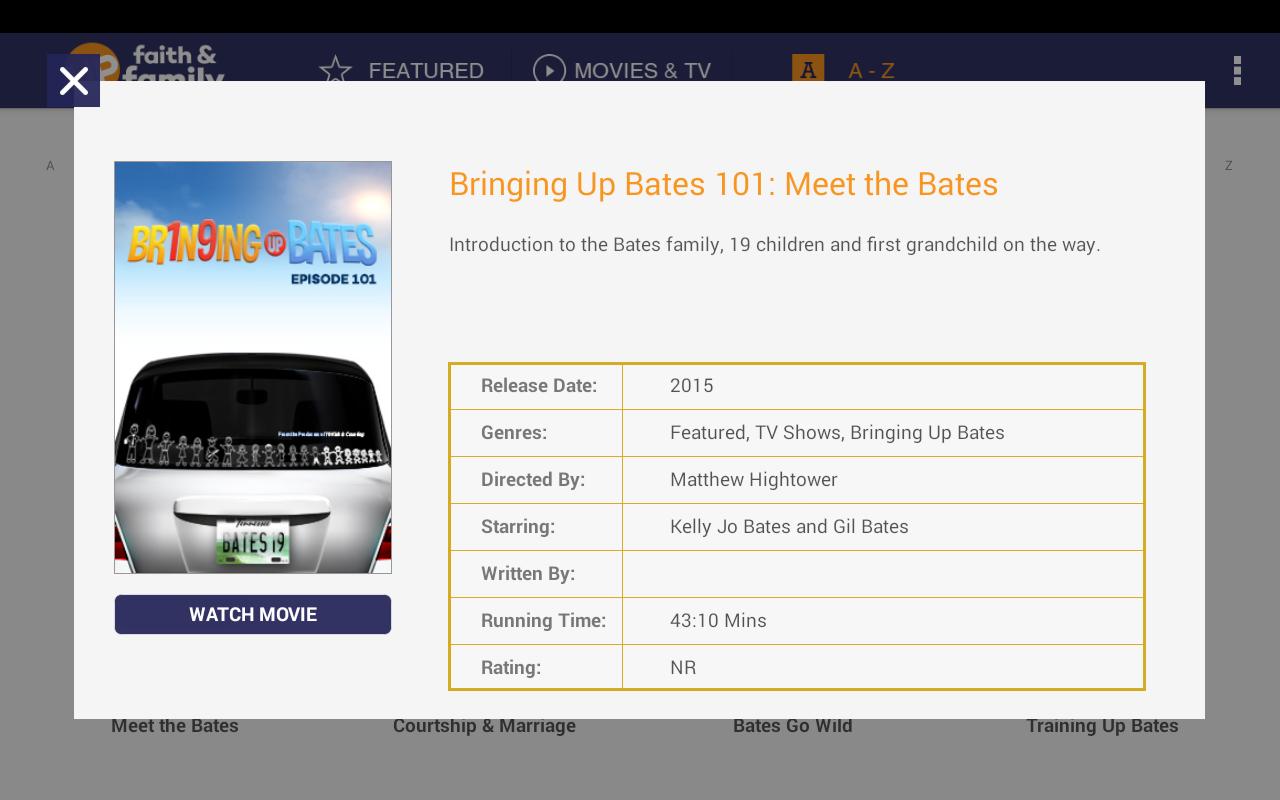The width and height of the screenshot is (1280, 800).
Task: Open Courtship & Marriage in background list
Action: [484, 726]
